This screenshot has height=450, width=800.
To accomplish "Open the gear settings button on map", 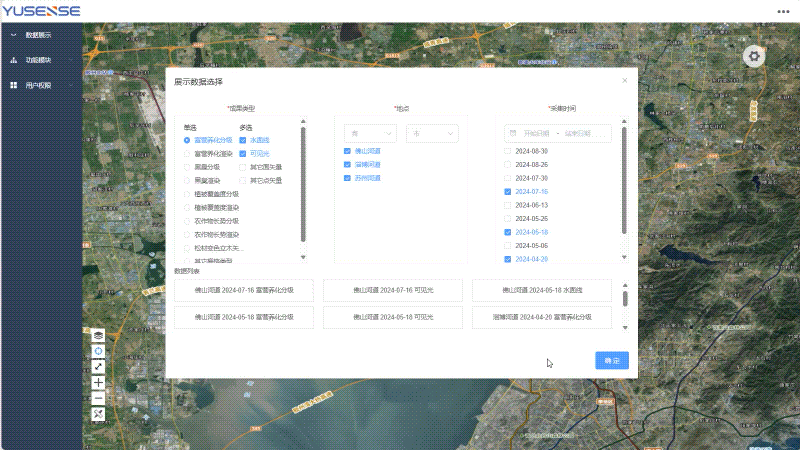I will tap(755, 57).
